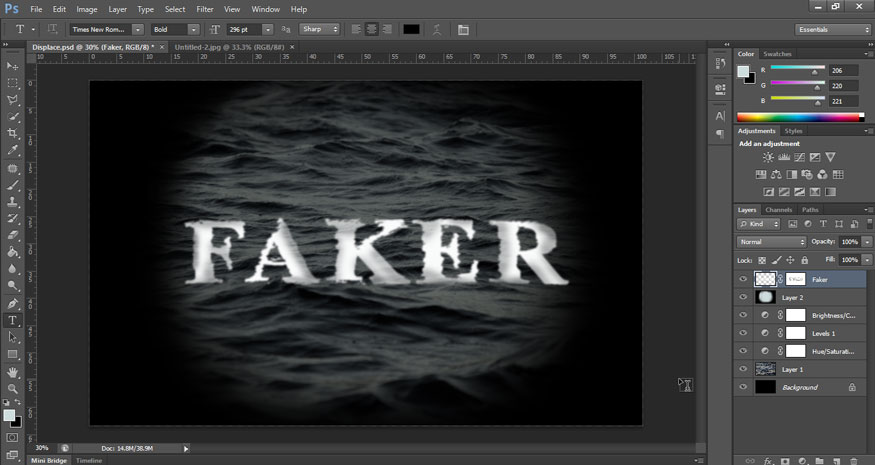The height and width of the screenshot is (465, 875).
Task: Open the Kind layer filter dropdown
Action: click(x=758, y=224)
